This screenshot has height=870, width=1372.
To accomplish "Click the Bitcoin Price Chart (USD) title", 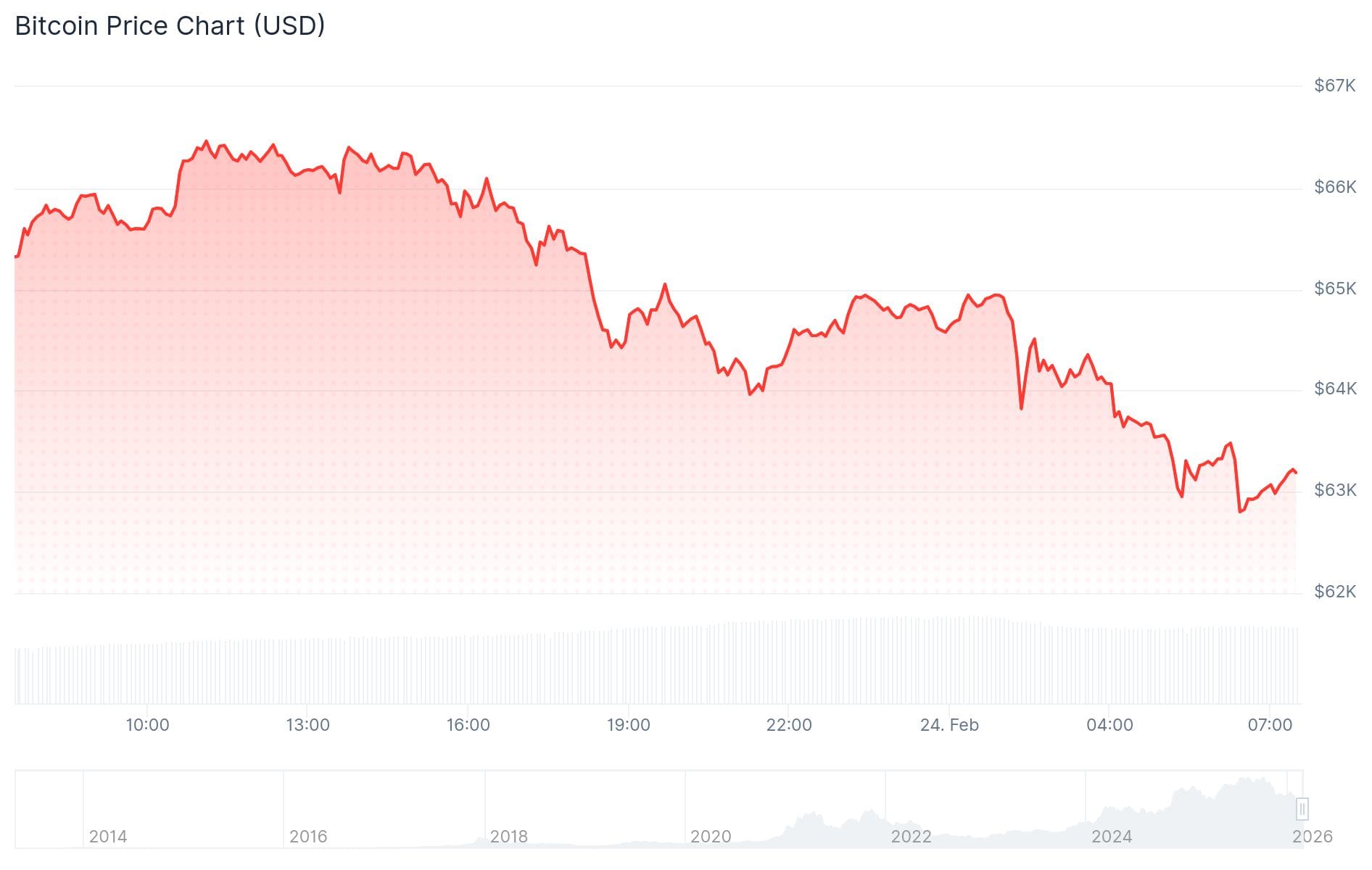I will [x=170, y=26].
